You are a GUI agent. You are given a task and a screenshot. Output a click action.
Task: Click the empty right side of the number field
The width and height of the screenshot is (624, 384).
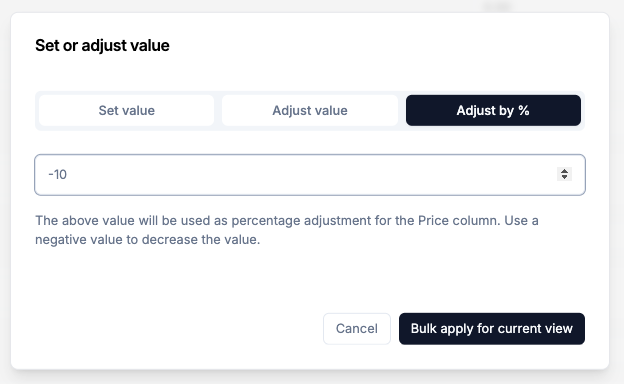coord(358,175)
